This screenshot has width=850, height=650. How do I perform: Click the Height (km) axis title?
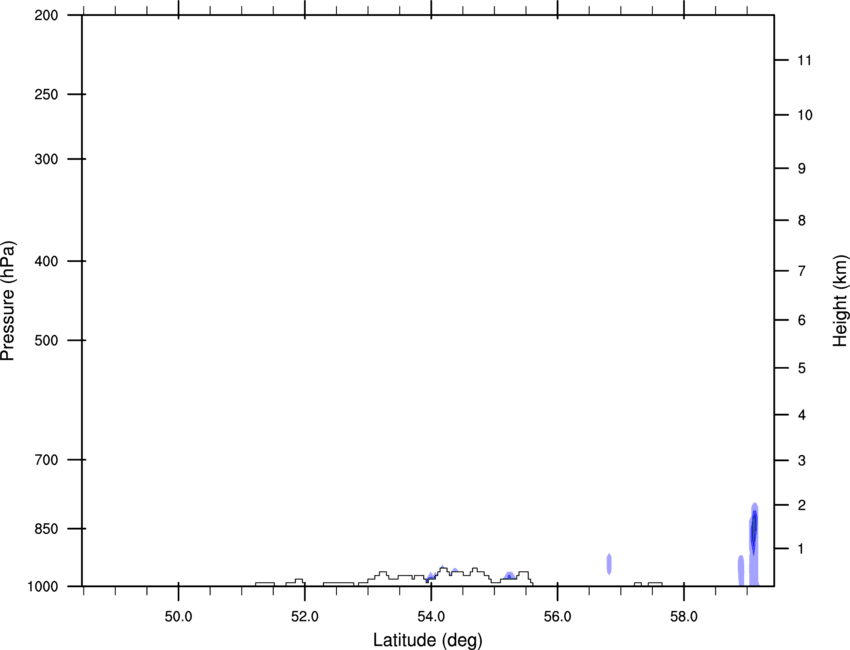tap(840, 301)
